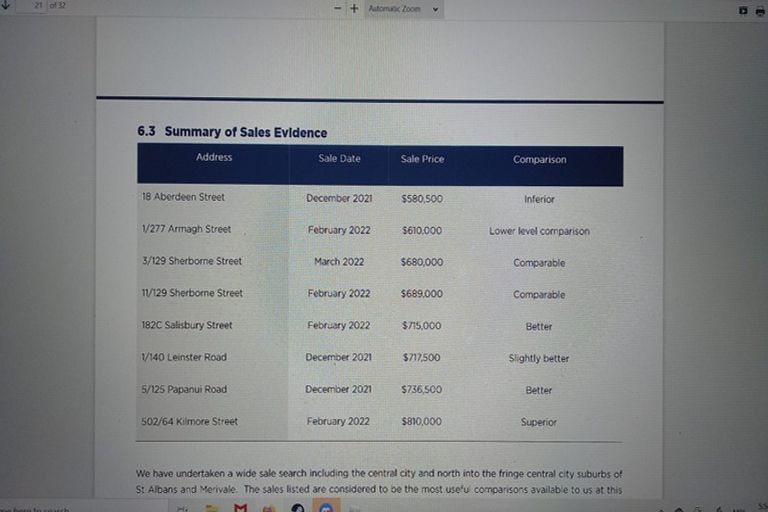This screenshot has width=768, height=512.
Task: Click the Sale Date column header
Action: 339,159
